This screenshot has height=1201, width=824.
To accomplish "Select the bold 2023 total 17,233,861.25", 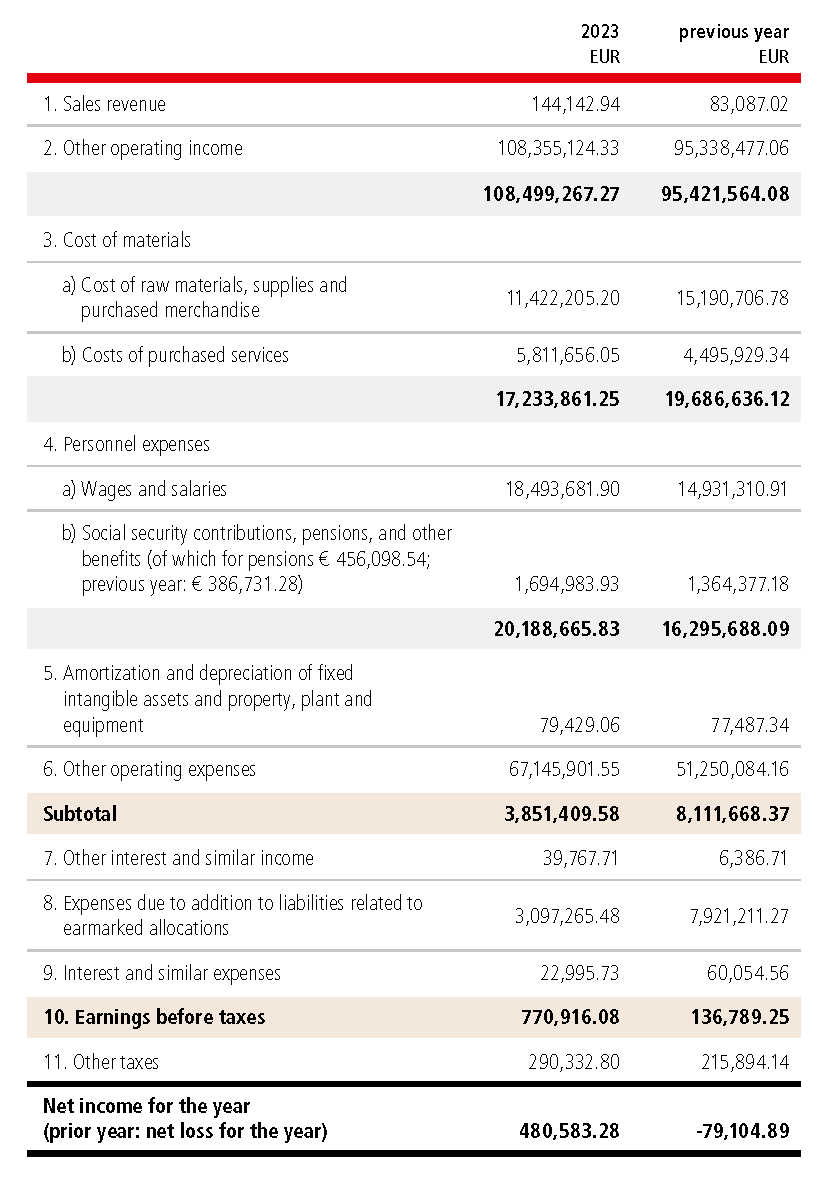I will coord(557,399).
